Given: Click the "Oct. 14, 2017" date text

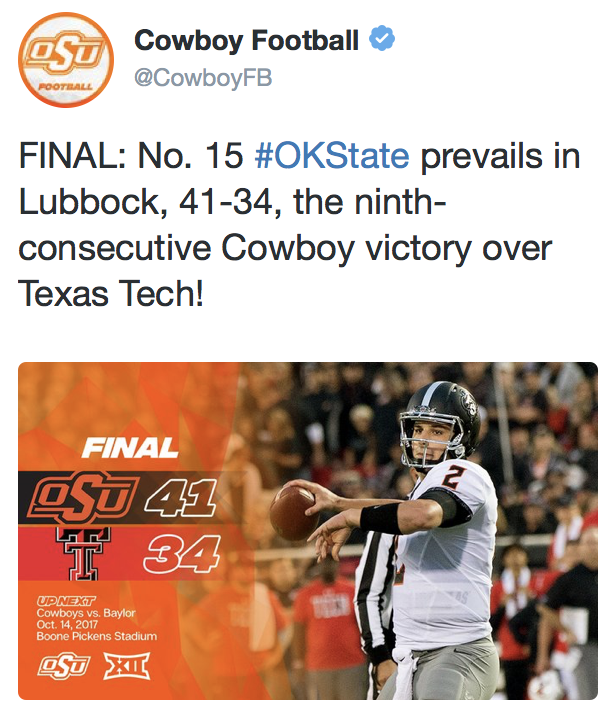Looking at the screenshot, I should [68, 624].
